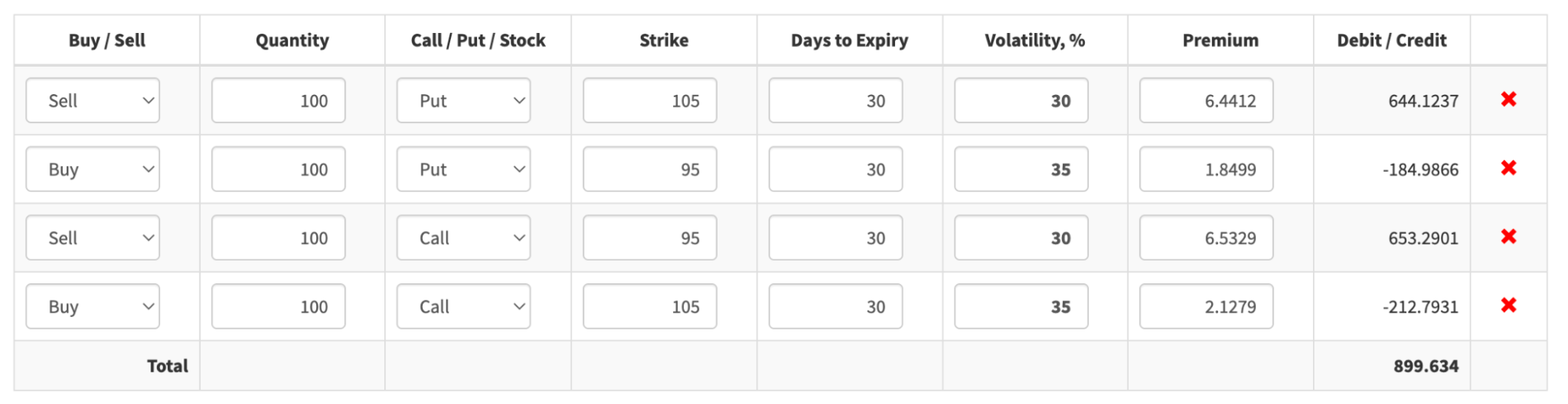Delete the Sell Put 105 strike row

pyautogui.click(x=1508, y=100)
